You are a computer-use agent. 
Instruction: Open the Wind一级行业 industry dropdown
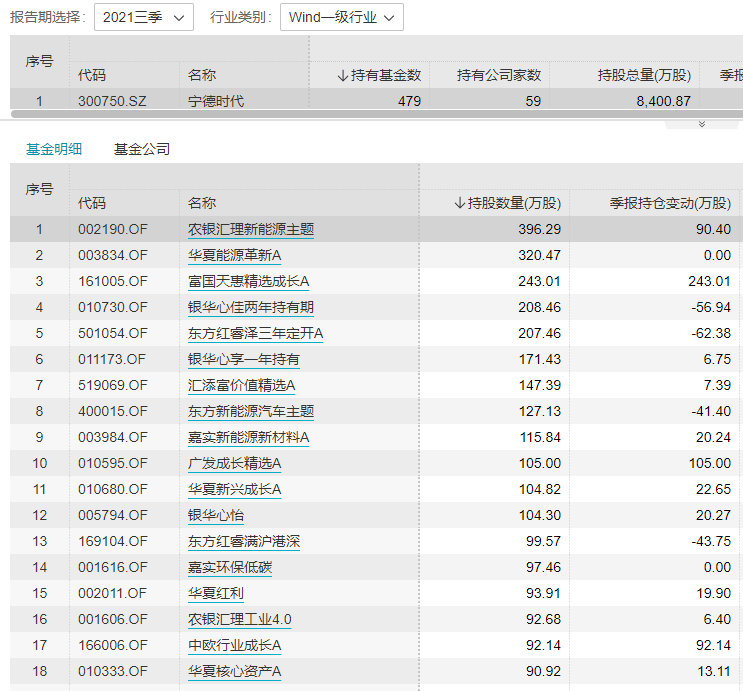[x=342, y=17]
